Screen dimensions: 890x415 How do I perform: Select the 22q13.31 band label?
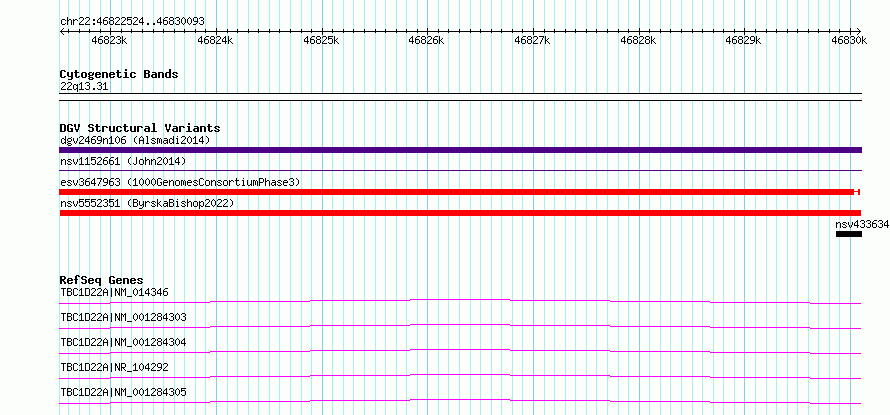click(x=84, y=86)
